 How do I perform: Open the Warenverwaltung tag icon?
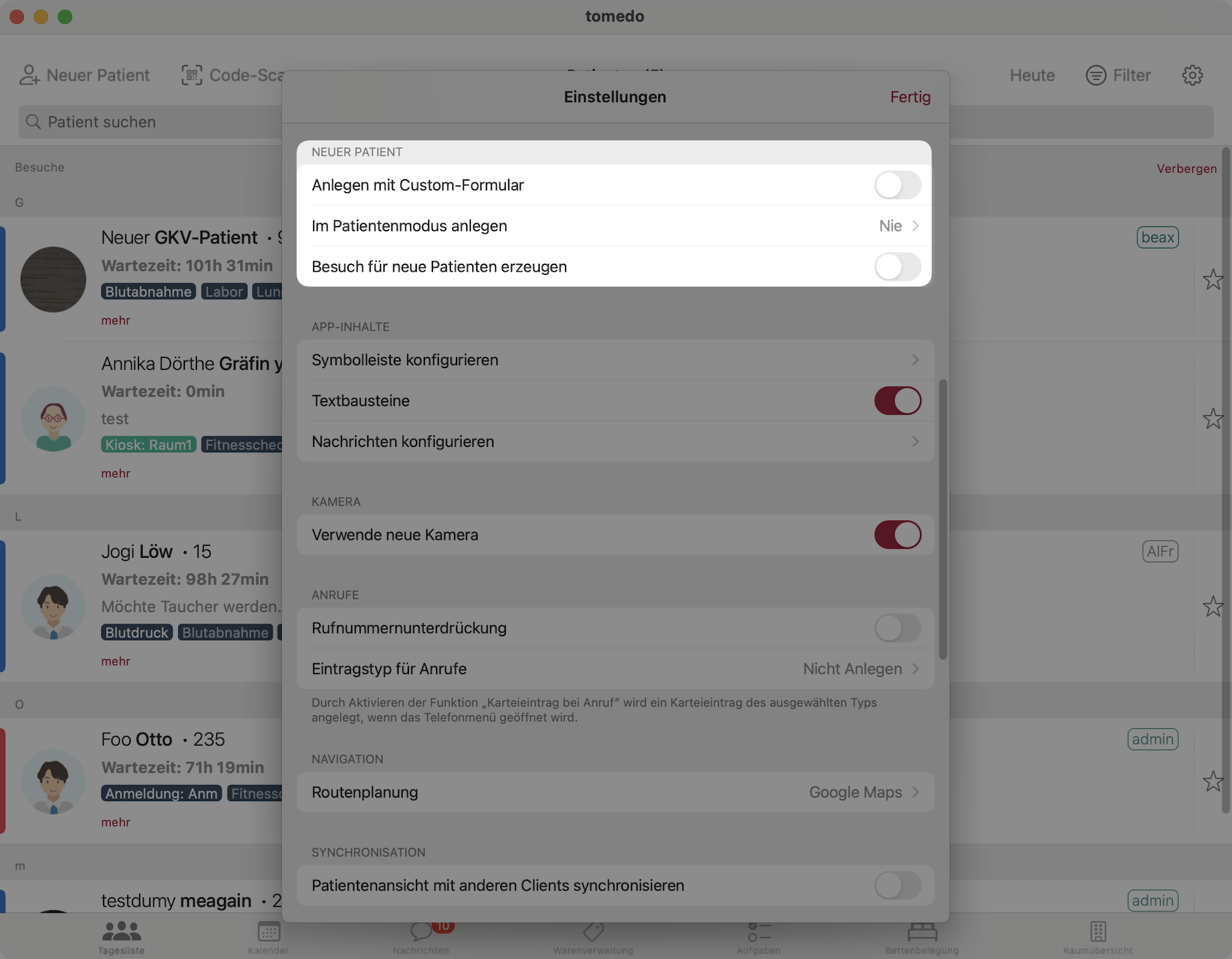(x=593, y=931)
